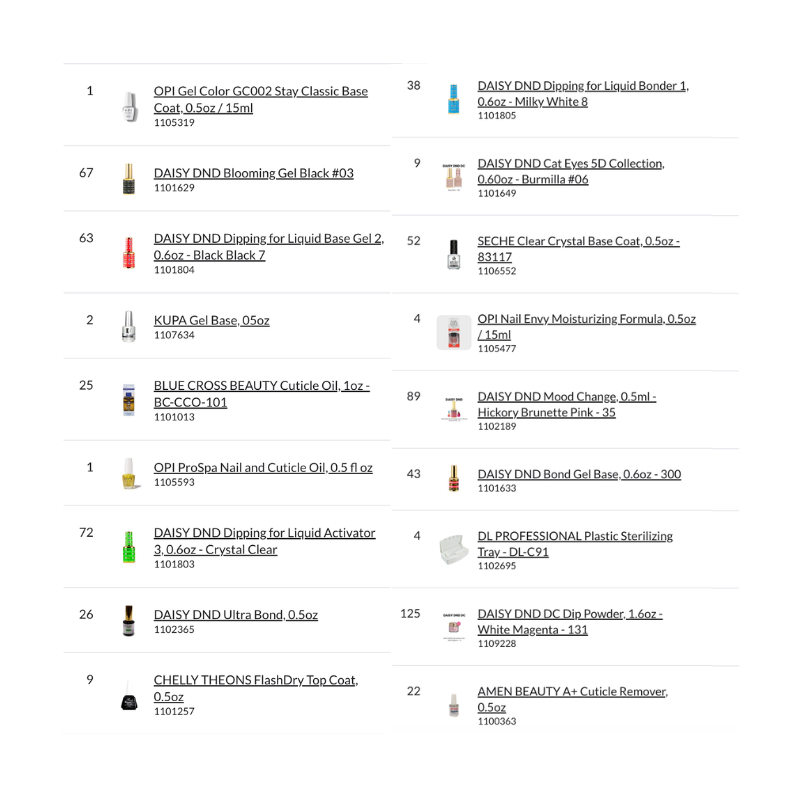The width and height of the screenshot is (800, 800).
Task: Click the DAISY DND Bond Gel Base thumbnail
Action: pyautogui.click(x=453, y=479)
